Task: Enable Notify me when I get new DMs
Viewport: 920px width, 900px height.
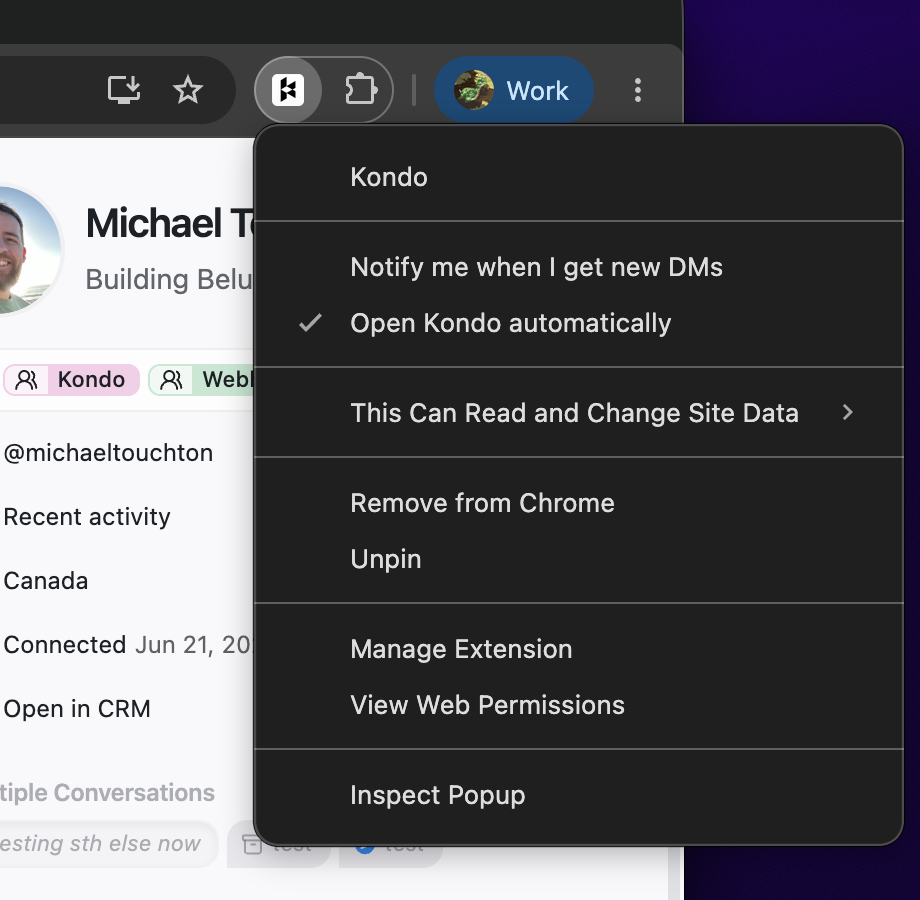Action: point(579,267)
